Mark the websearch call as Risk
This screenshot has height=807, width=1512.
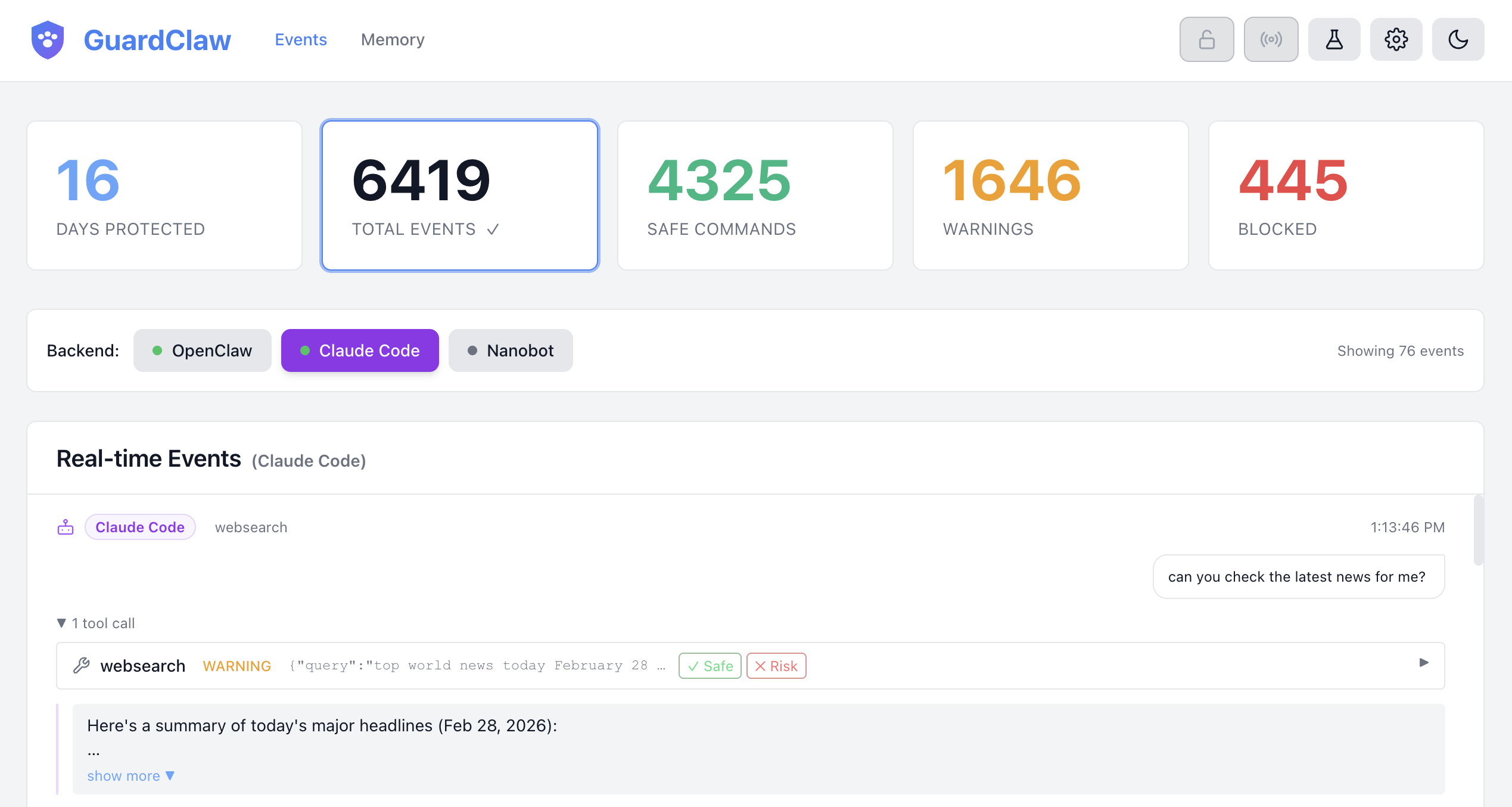point(776,666)
